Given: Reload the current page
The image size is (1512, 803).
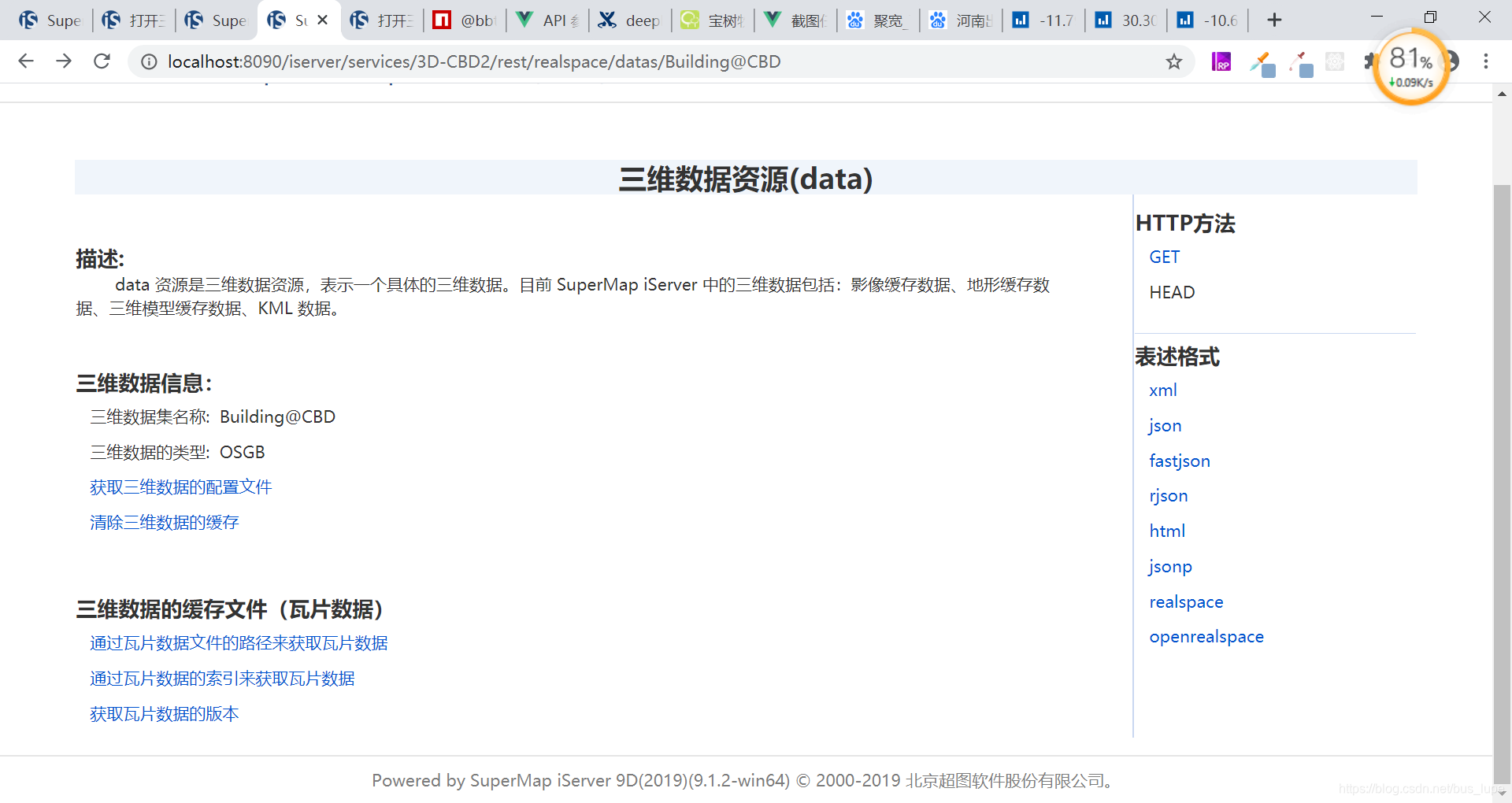Looking at the screenshot, I should [102, 61].
